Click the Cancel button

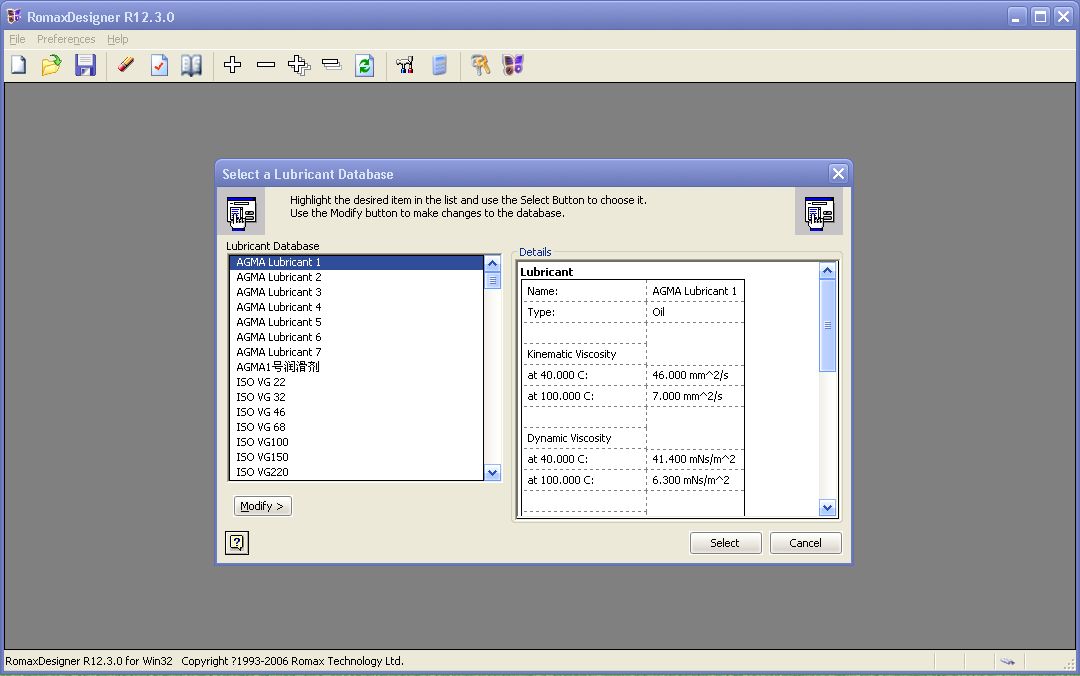pyautogui.click(x=805, y=543)
